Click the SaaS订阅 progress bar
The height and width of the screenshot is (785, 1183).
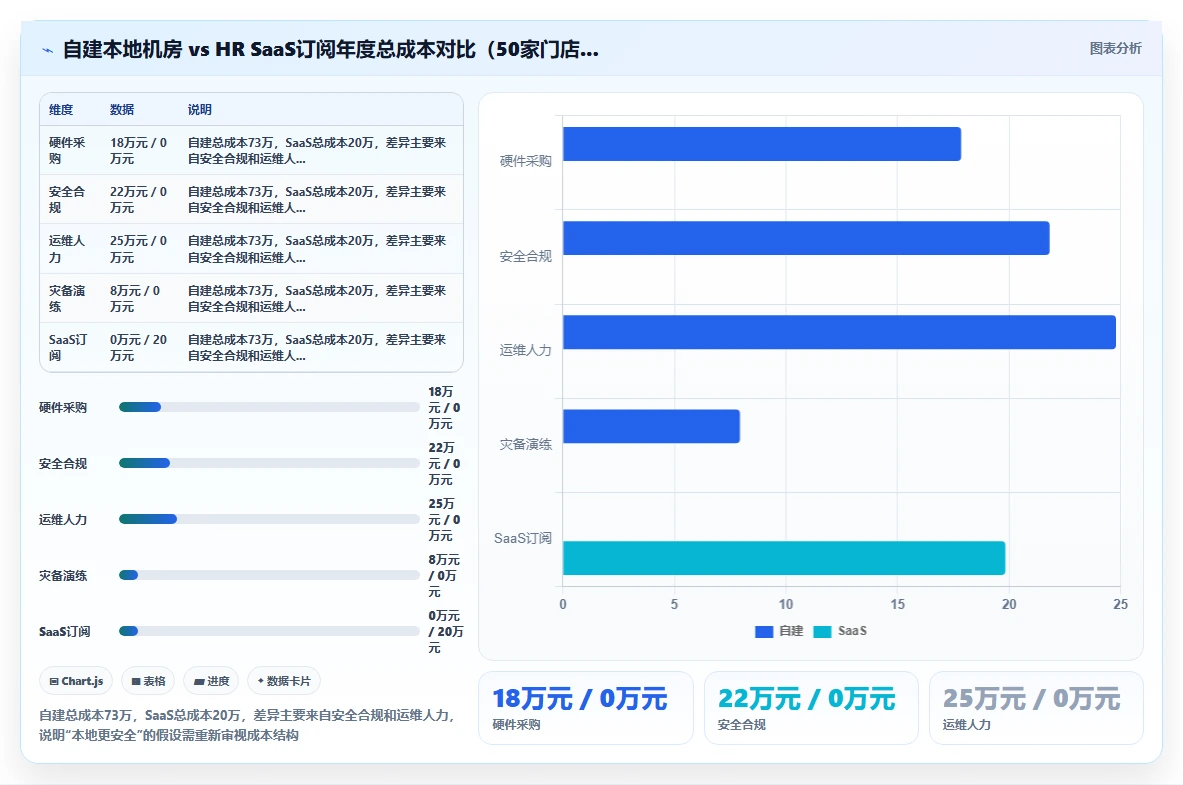click(x=269, y=631)
